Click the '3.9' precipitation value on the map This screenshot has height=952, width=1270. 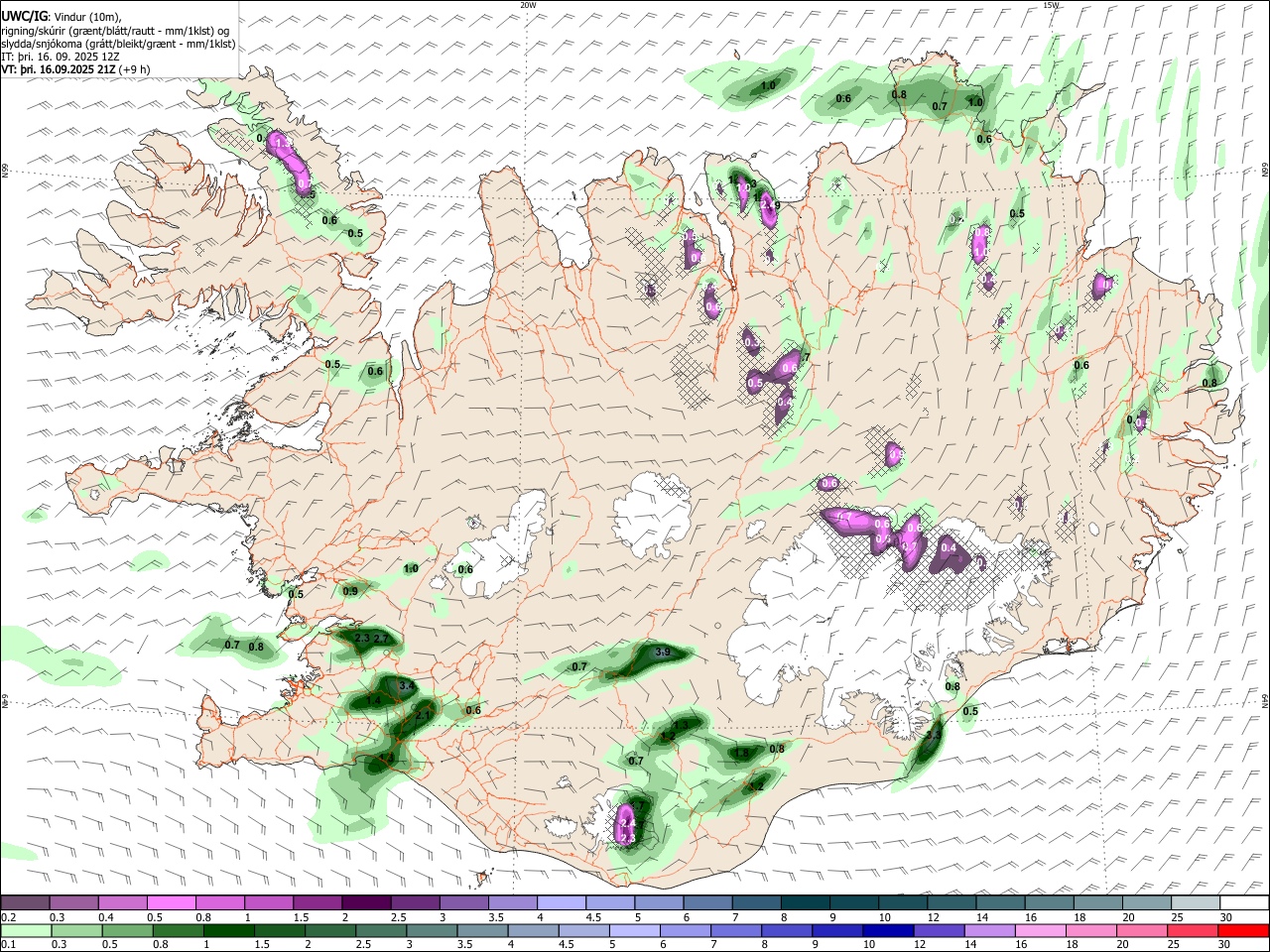(x=664, y=653)
